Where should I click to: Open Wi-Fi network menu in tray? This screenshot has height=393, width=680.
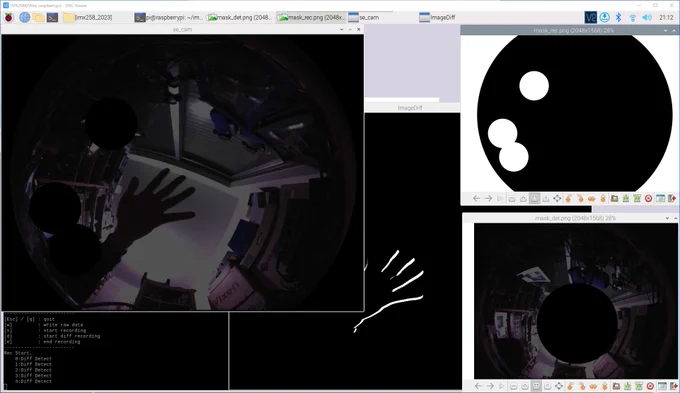pyautogui.click(x=633, y=17)
